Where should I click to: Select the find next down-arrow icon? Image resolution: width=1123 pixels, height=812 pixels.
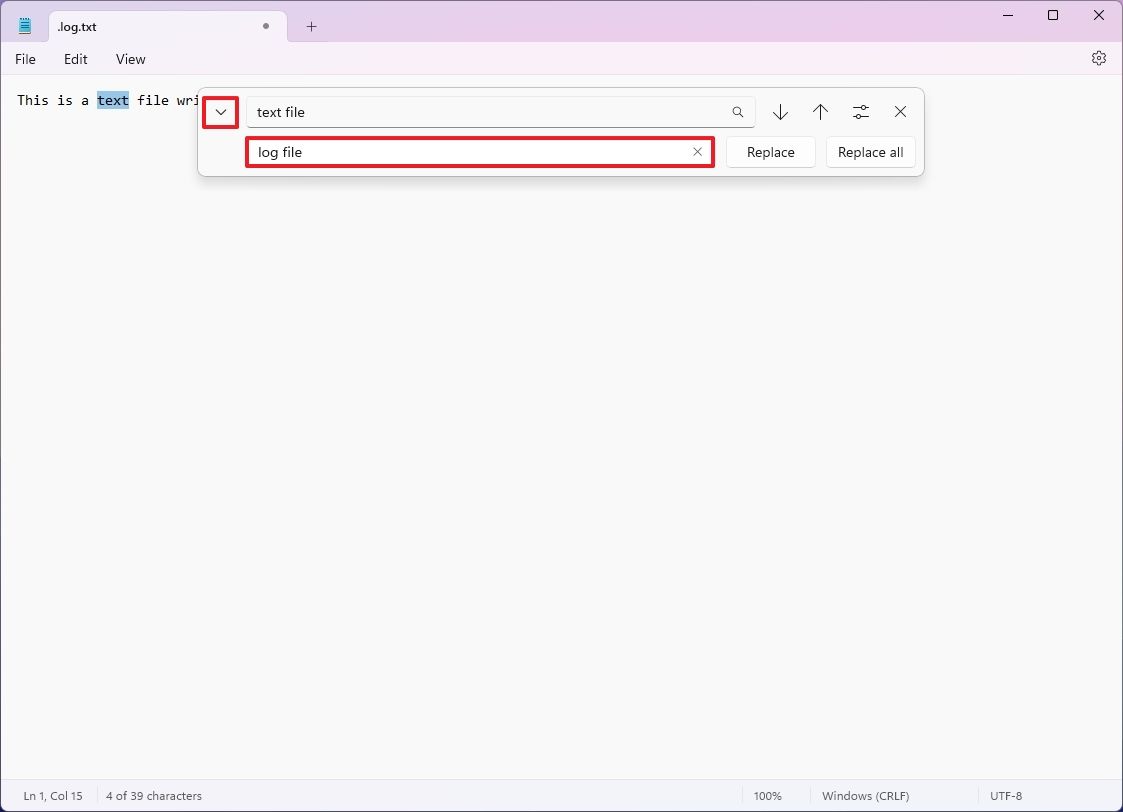(x=781, y=112)
